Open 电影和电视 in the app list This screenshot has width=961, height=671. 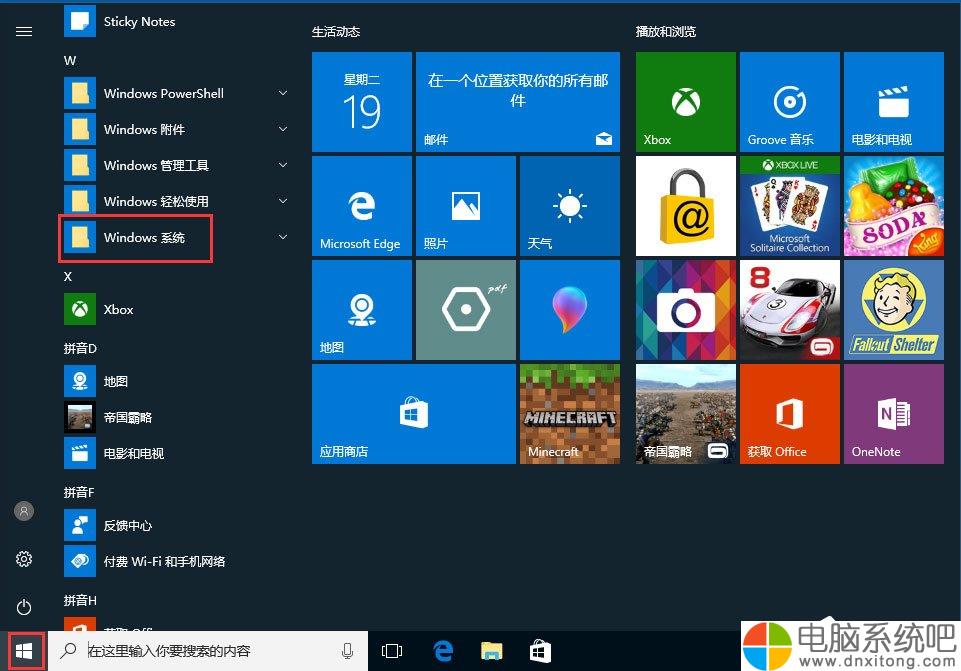(178, 453)
